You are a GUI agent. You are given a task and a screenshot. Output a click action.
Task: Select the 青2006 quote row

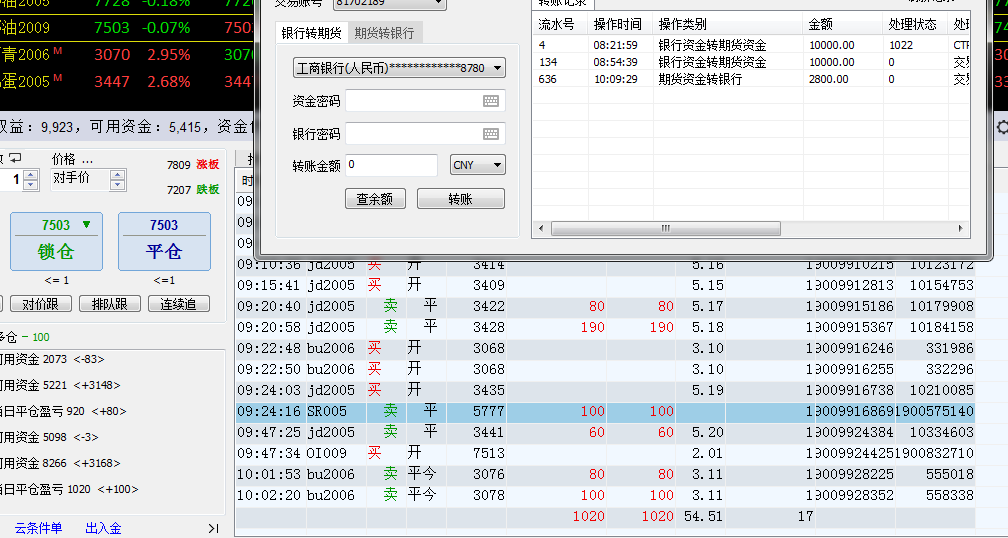pyautogui.click(x=127, y=55)
